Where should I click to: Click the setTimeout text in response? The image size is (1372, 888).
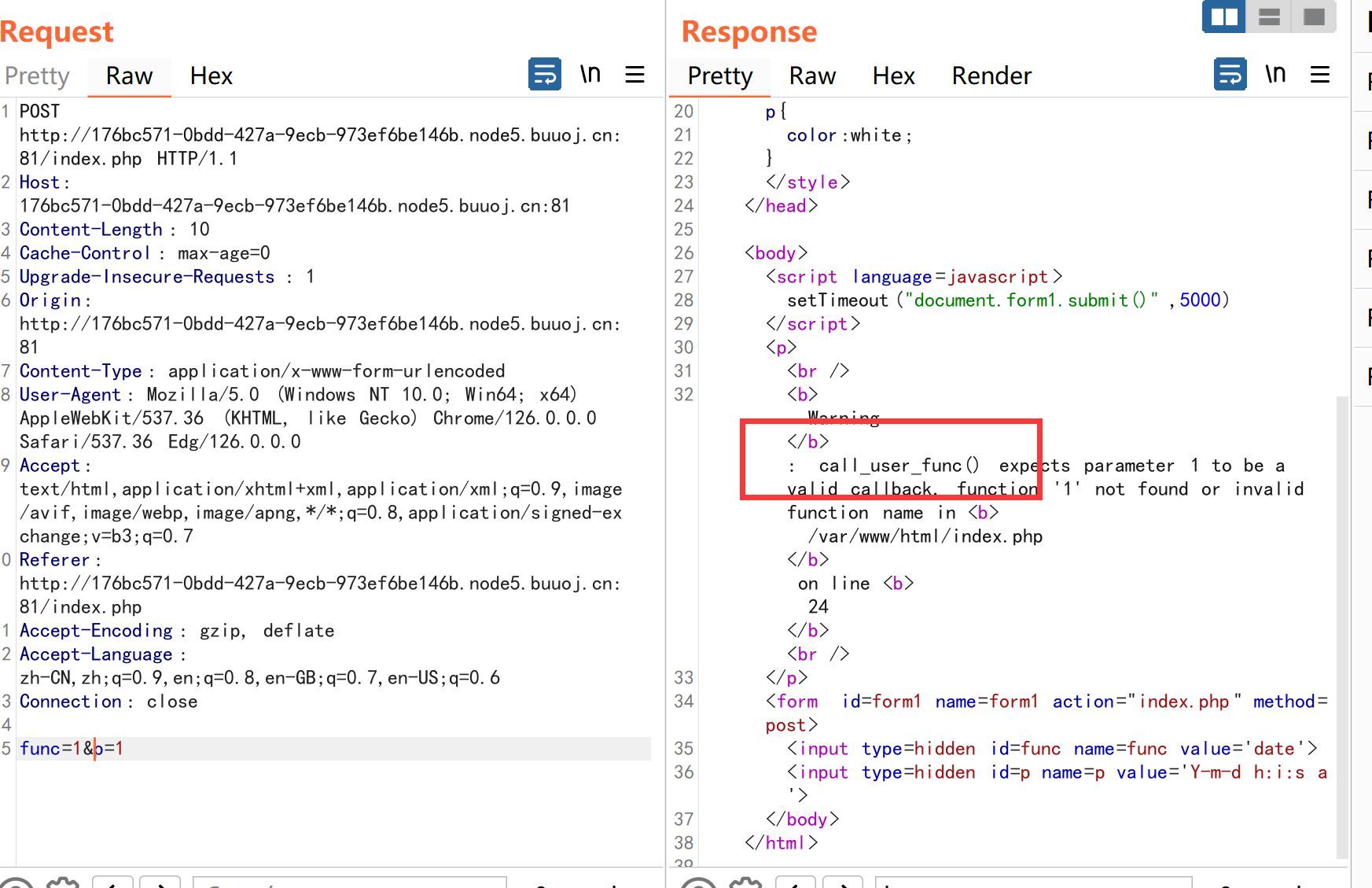click(x=837, y=300)
